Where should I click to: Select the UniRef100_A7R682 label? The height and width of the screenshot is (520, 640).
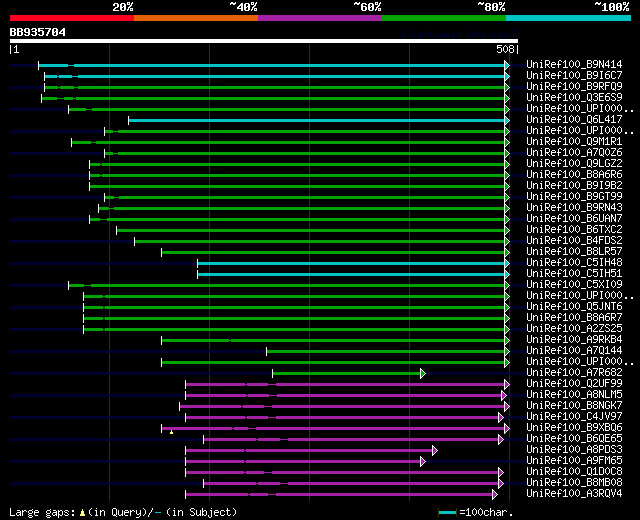tap(574, 373)
